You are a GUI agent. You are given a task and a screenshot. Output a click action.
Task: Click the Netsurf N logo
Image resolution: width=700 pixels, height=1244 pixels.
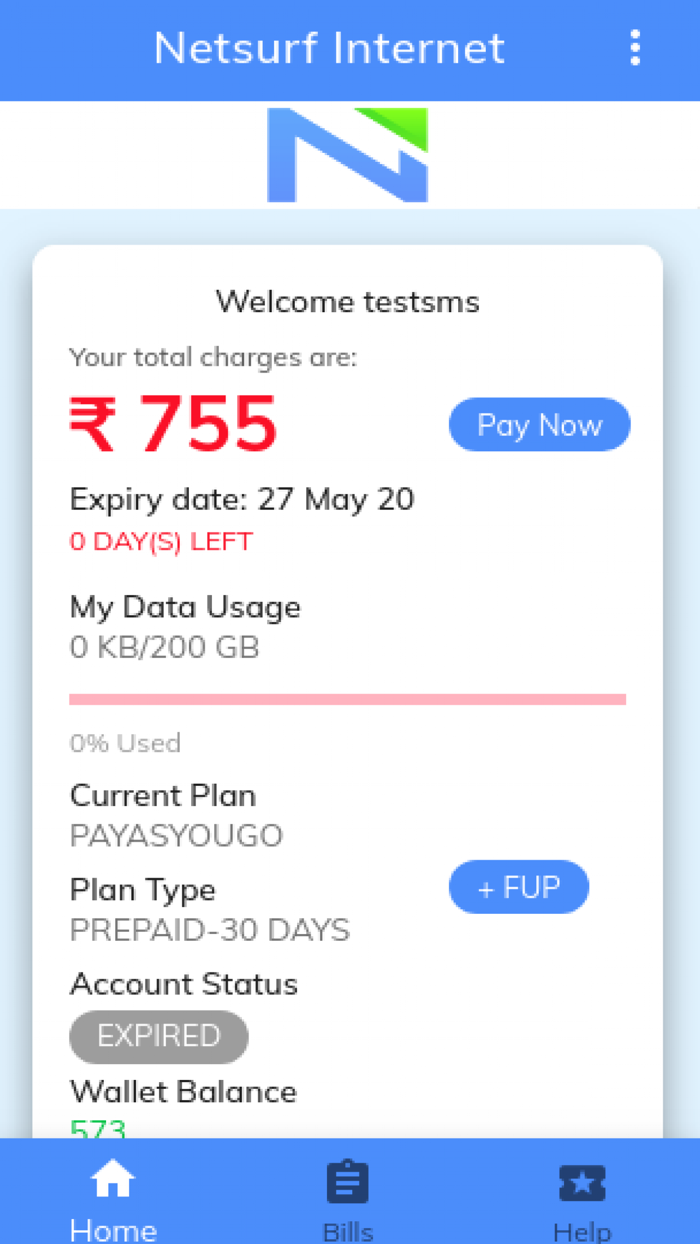(x=347, y=155)
